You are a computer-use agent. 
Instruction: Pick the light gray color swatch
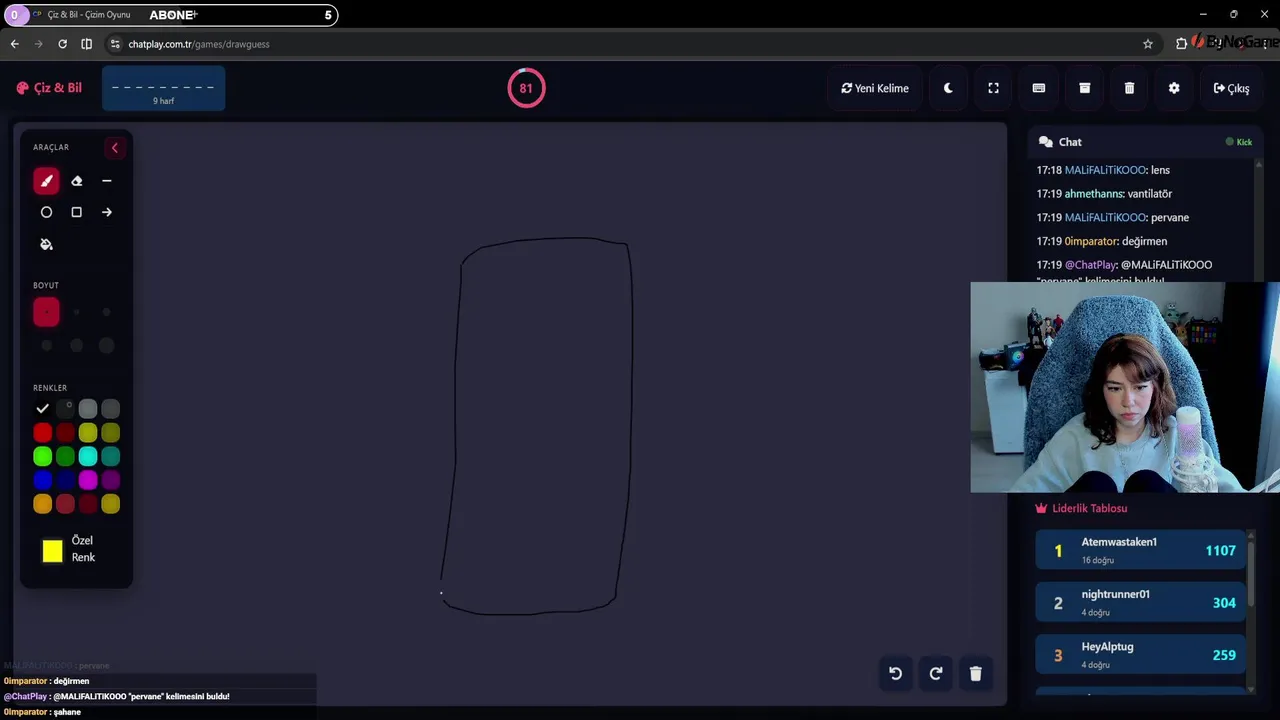coord(88,408)
